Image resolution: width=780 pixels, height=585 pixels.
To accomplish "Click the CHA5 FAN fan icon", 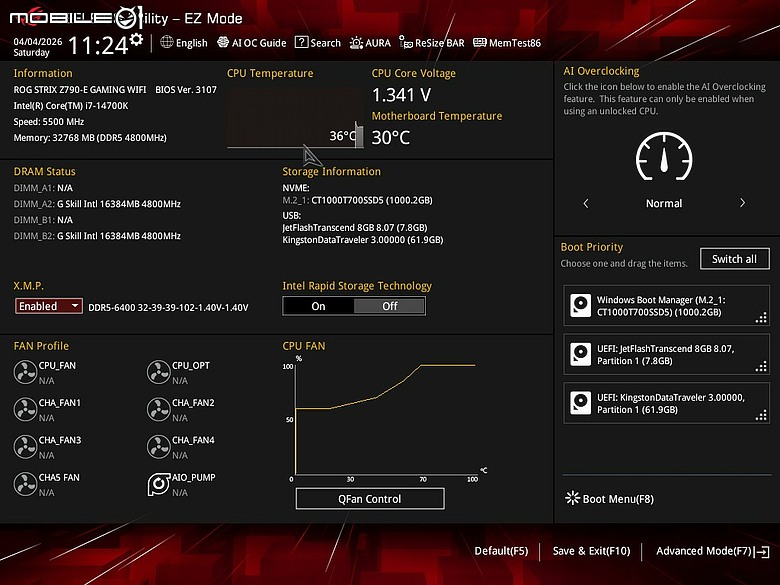I will pyautogui.click(x=25, y=484).
